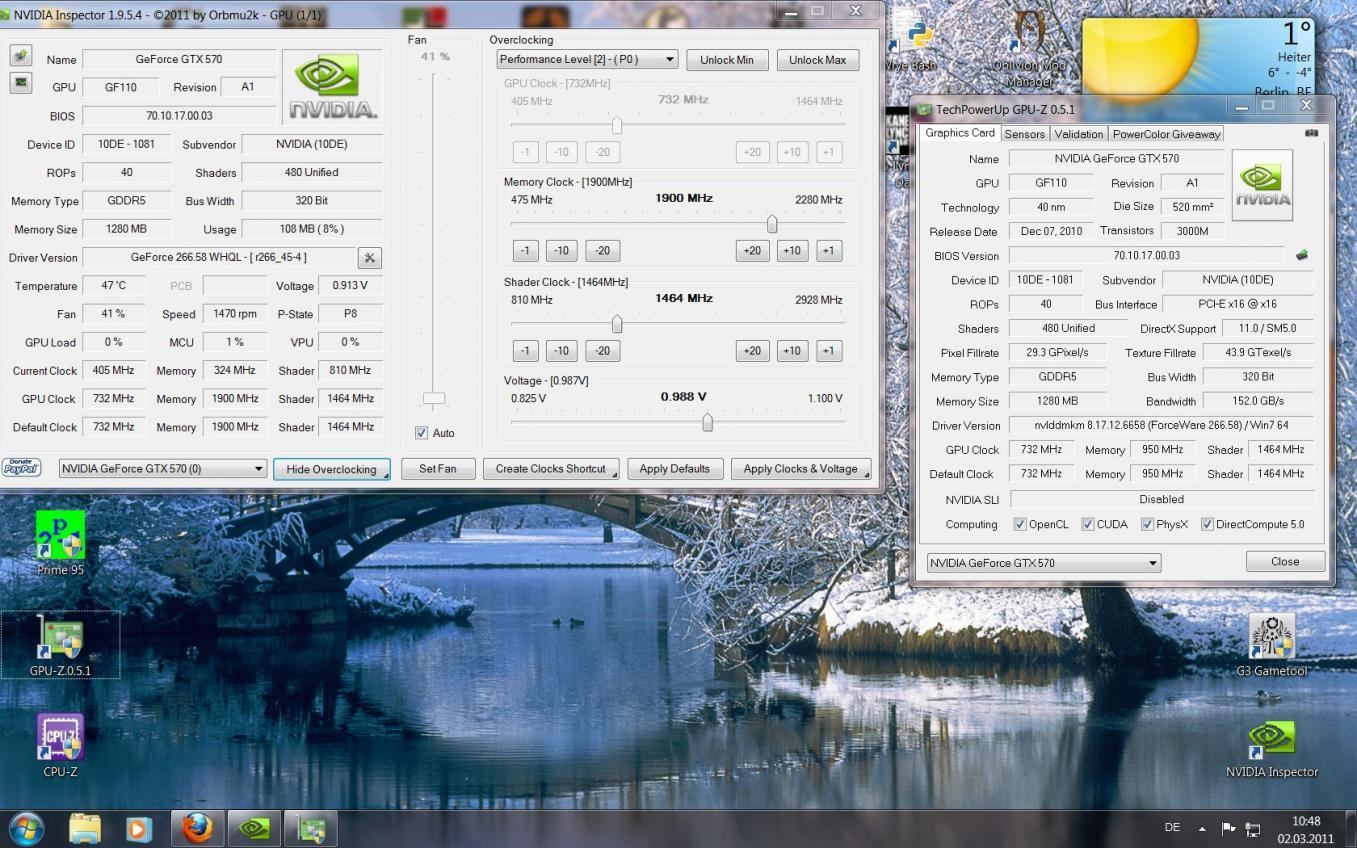Click the Fan speed vertical slider handle

(x=434, y=398)
